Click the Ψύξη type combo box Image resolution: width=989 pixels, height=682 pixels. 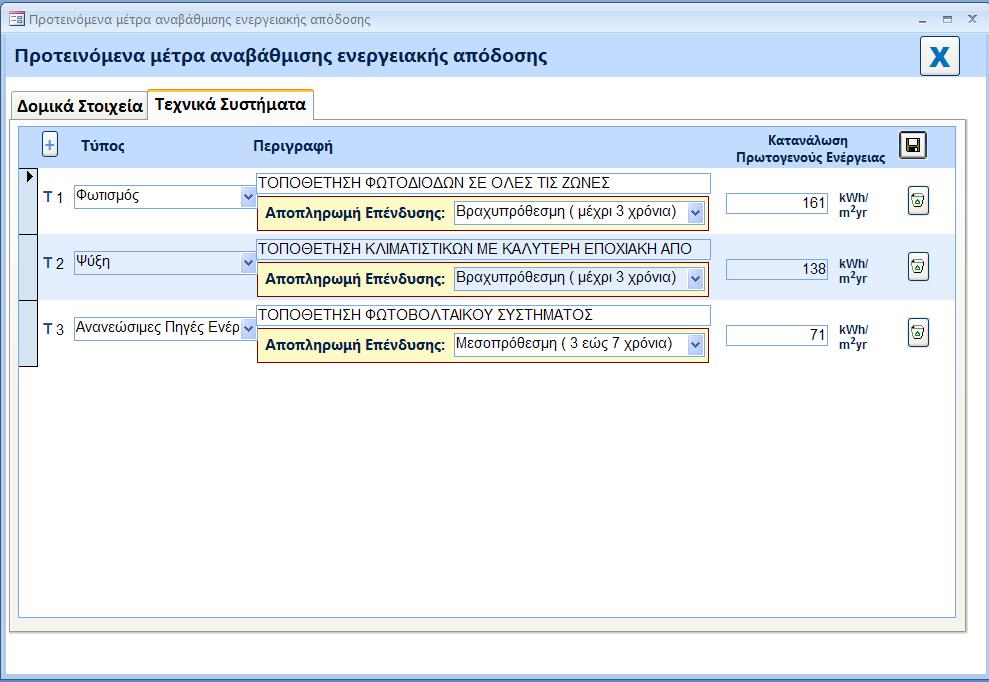pyautogui.click(x=165, y=262)
